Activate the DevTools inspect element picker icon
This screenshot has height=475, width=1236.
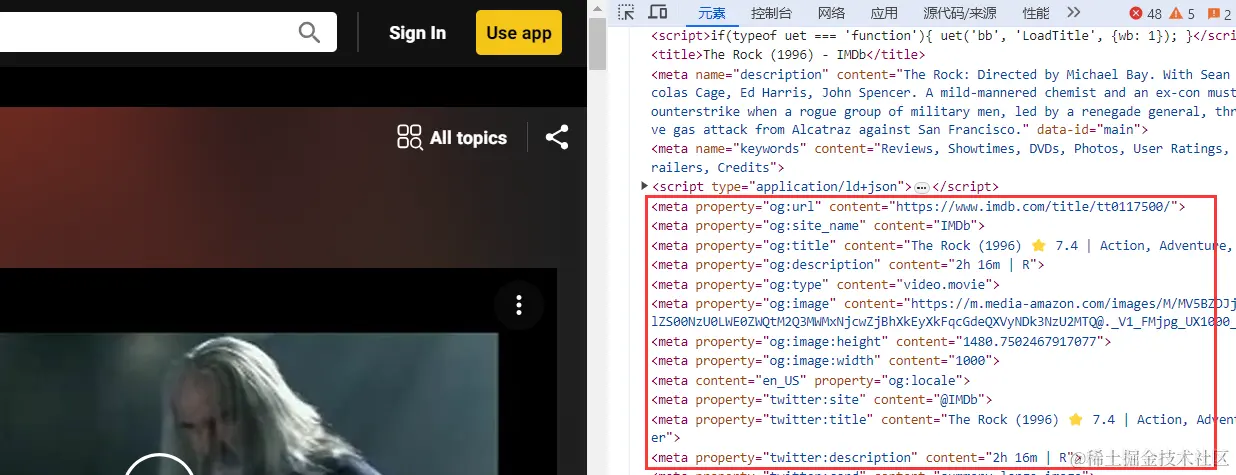(626, 13)
